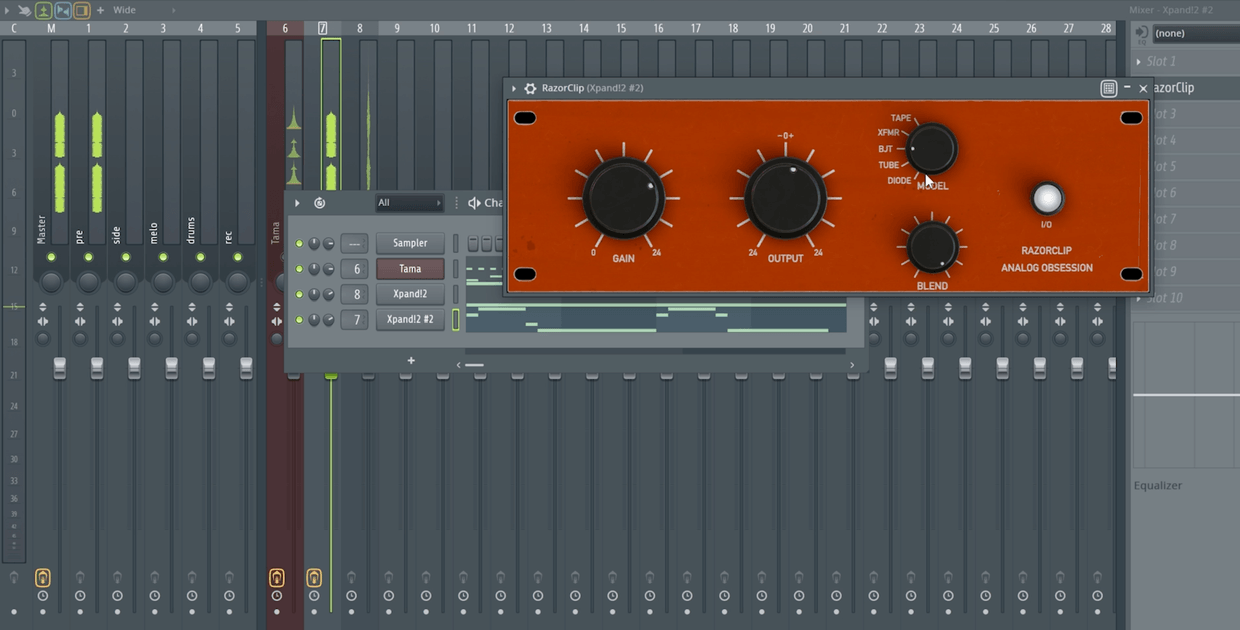Image resolution: width=1240 pixels, height=630 pixels.
Task: Click the RazorClip BLEND knob
Action: pos(932,247)
